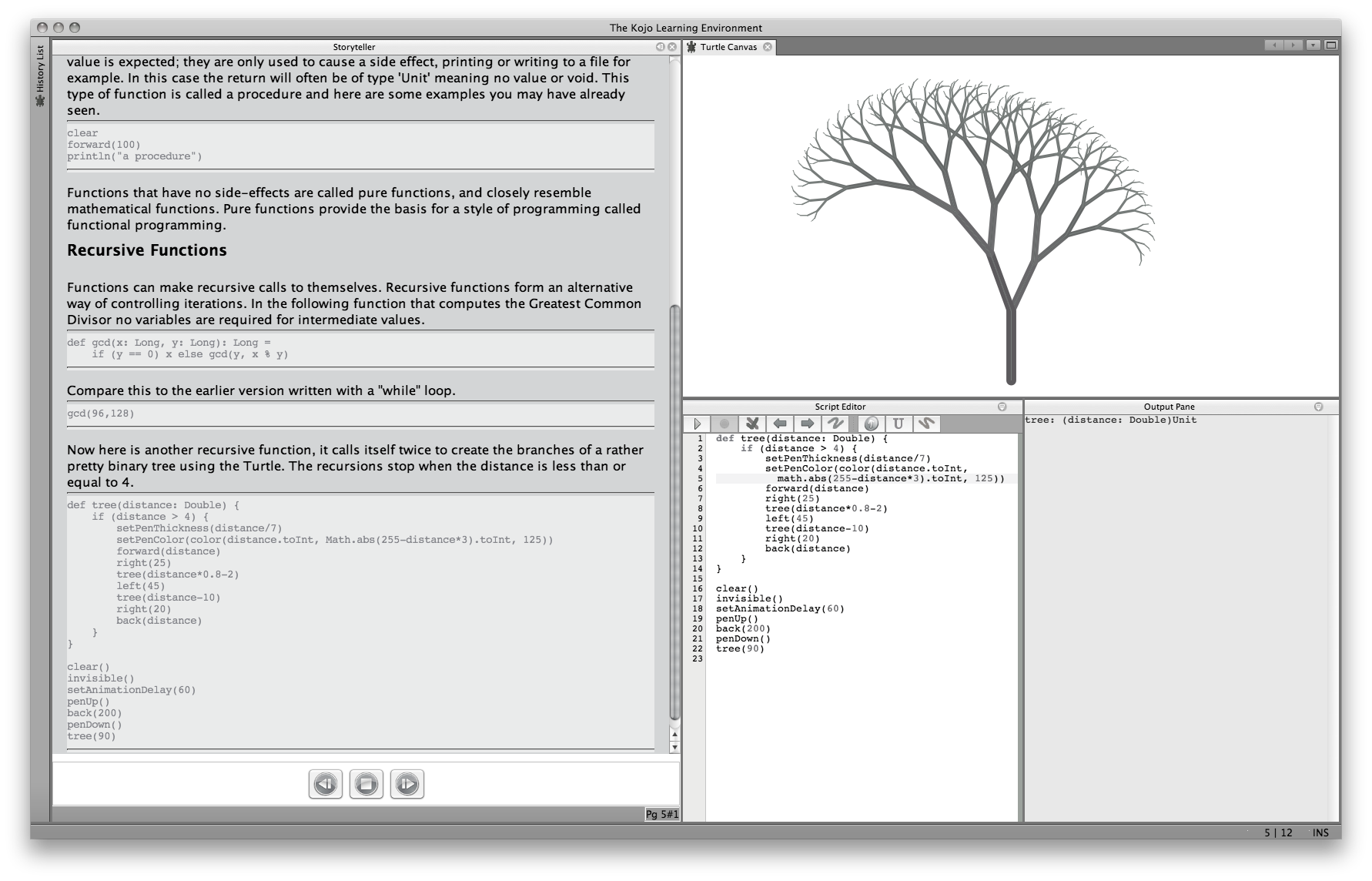The height and width of the screenshot is (881, 1372).
Task: Click the clear output pane S icon
Action: click(x=926, y=424)
